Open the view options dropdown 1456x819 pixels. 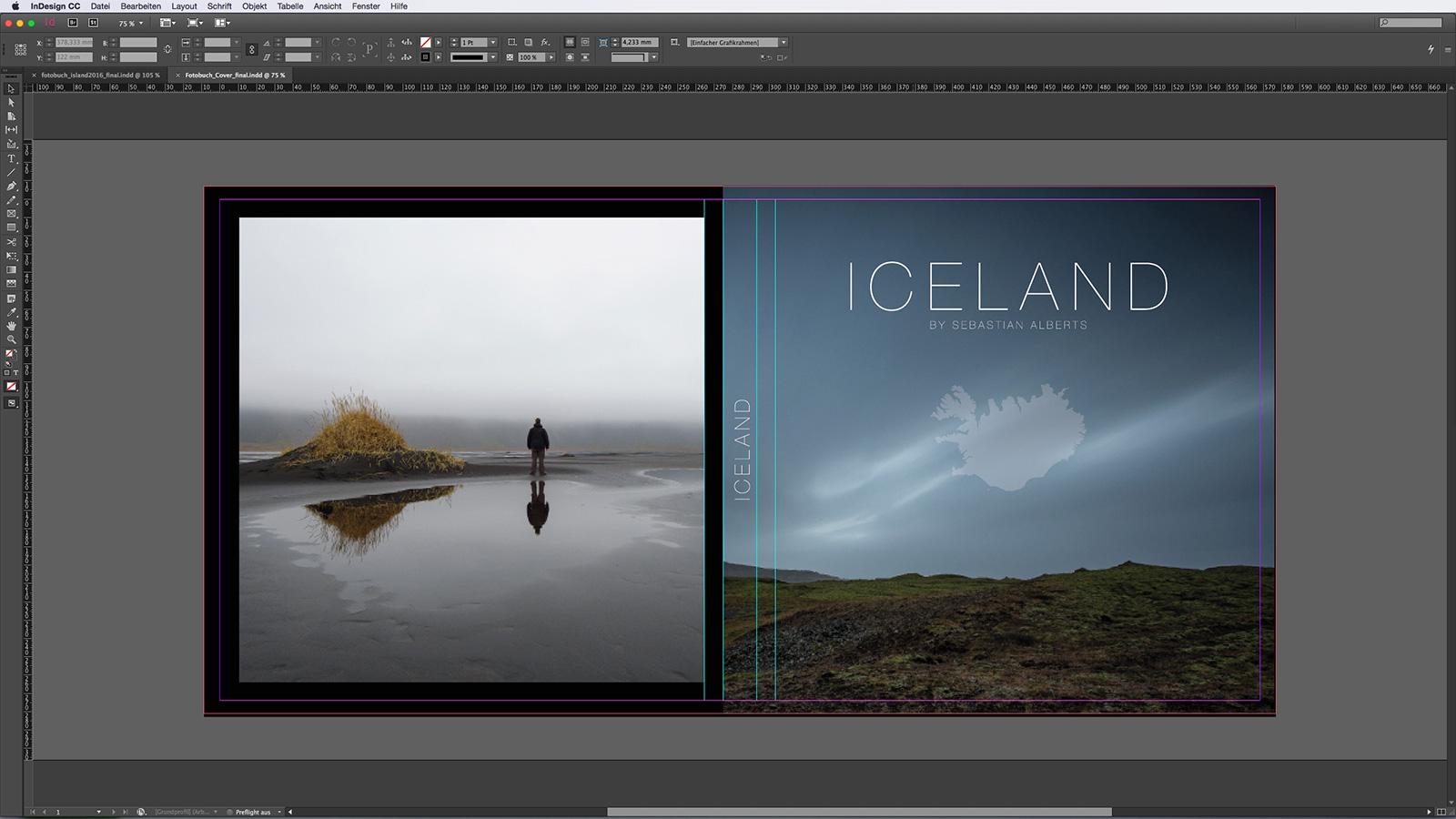(168, 23)
